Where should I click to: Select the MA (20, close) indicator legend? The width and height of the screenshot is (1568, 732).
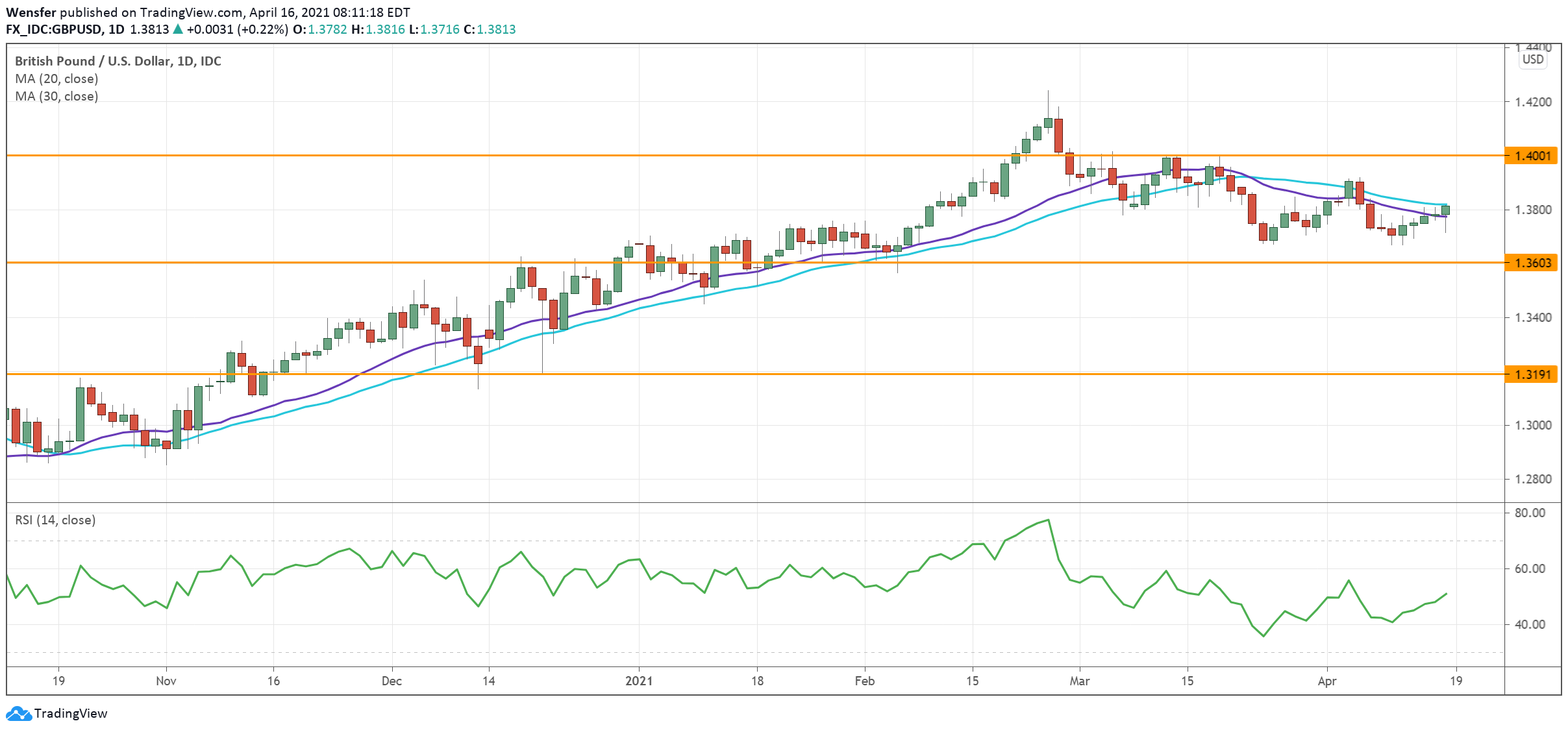coord(56,79)
